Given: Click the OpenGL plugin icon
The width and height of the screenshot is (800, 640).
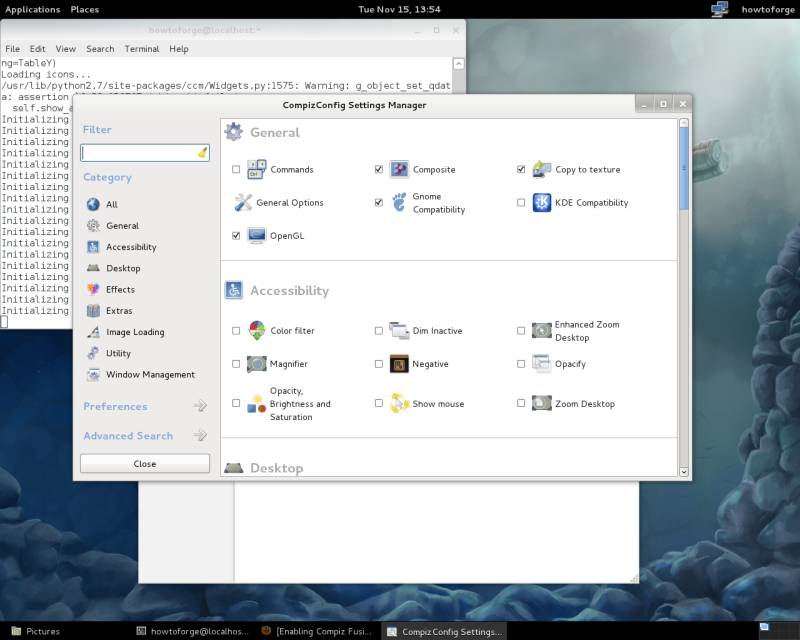Looking at the screenshot, I should pyautogui.click(x=258, y=235).
